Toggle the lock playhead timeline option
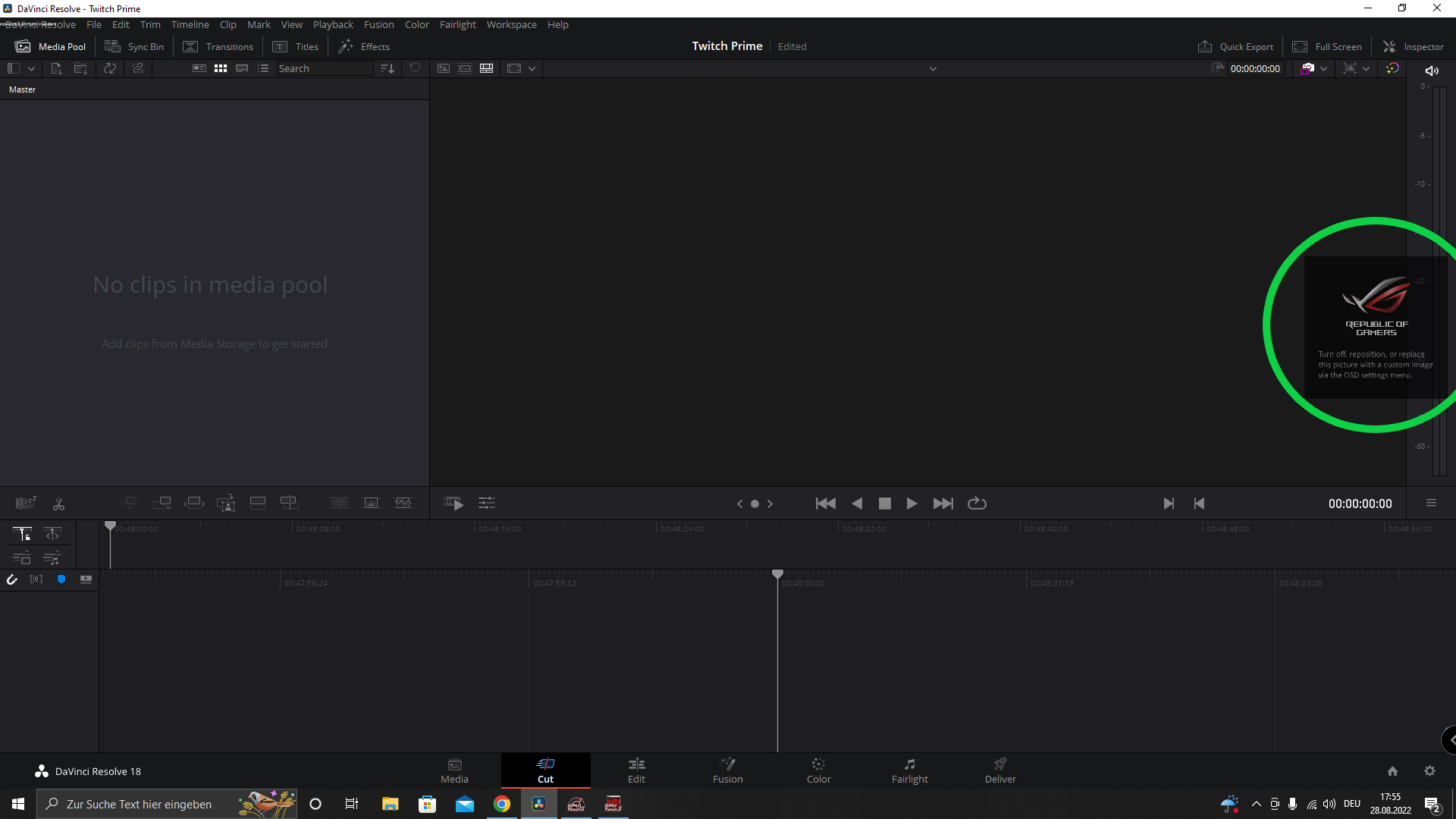The height and width of the screenshot is (819, 1456). click(22, 535)
